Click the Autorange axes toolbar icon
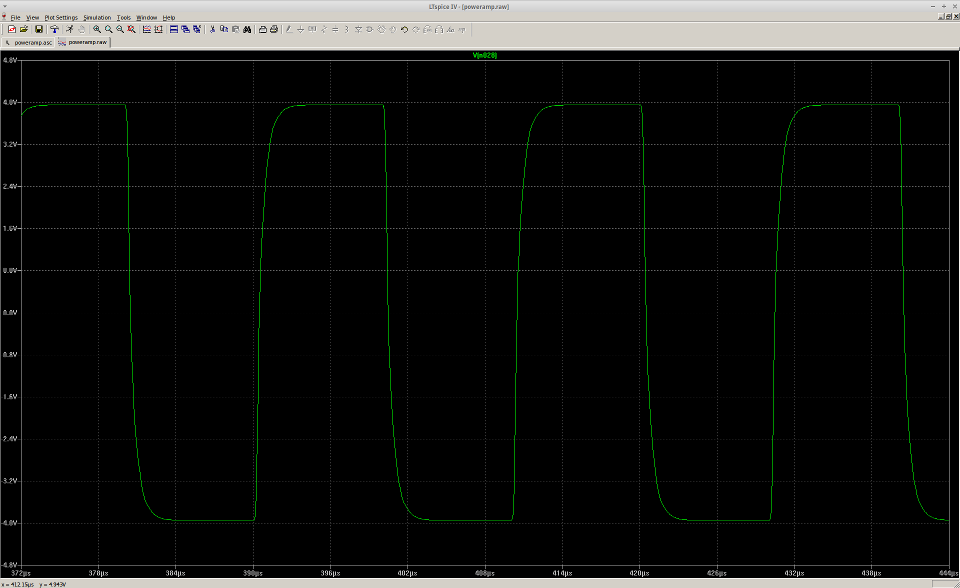Image resolution: width=960 pixels, height=588 pixels. 159,29
